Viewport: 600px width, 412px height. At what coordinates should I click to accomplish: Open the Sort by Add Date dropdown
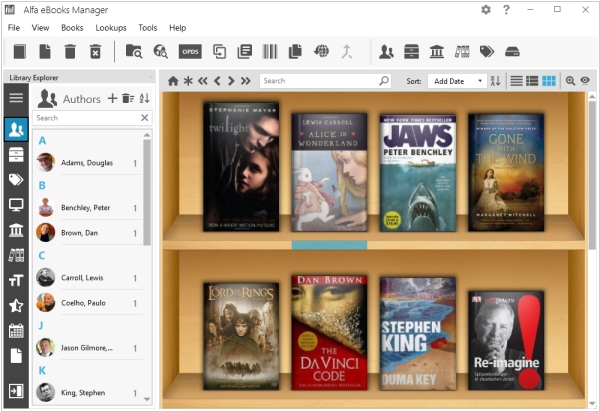click(x=457, y=81)
